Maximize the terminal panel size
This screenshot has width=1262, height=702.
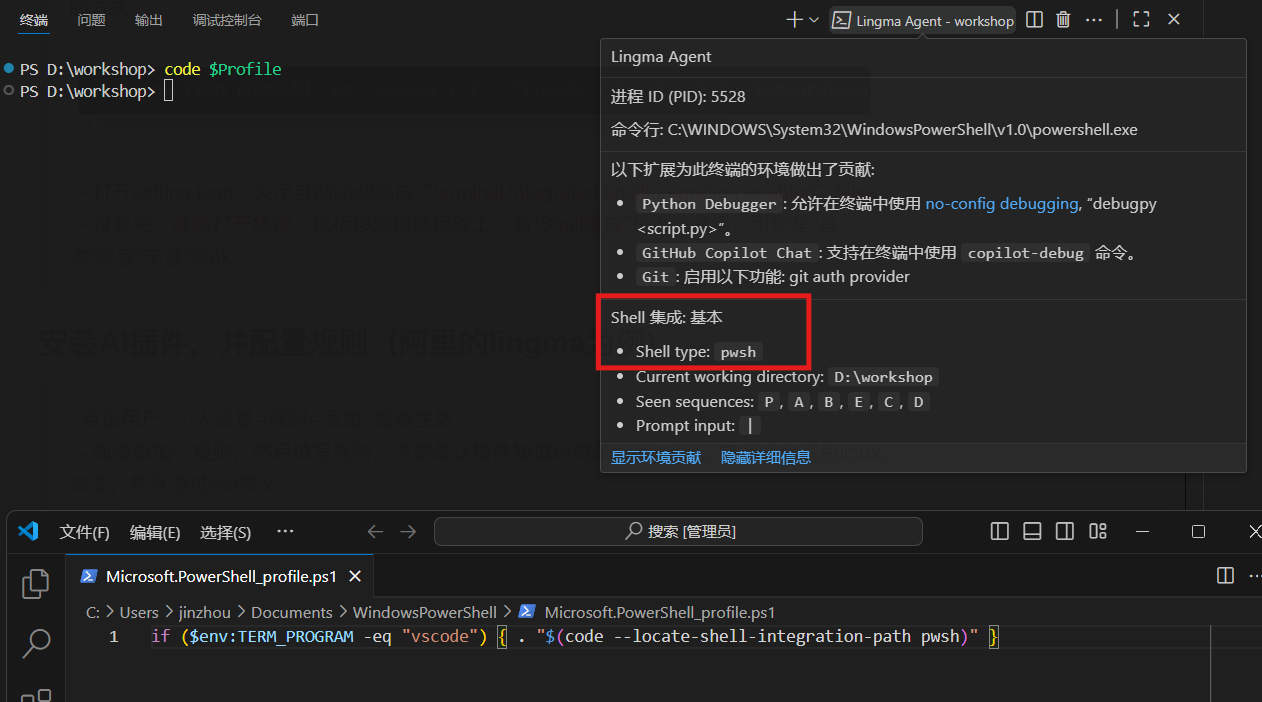pos(1141,19)
